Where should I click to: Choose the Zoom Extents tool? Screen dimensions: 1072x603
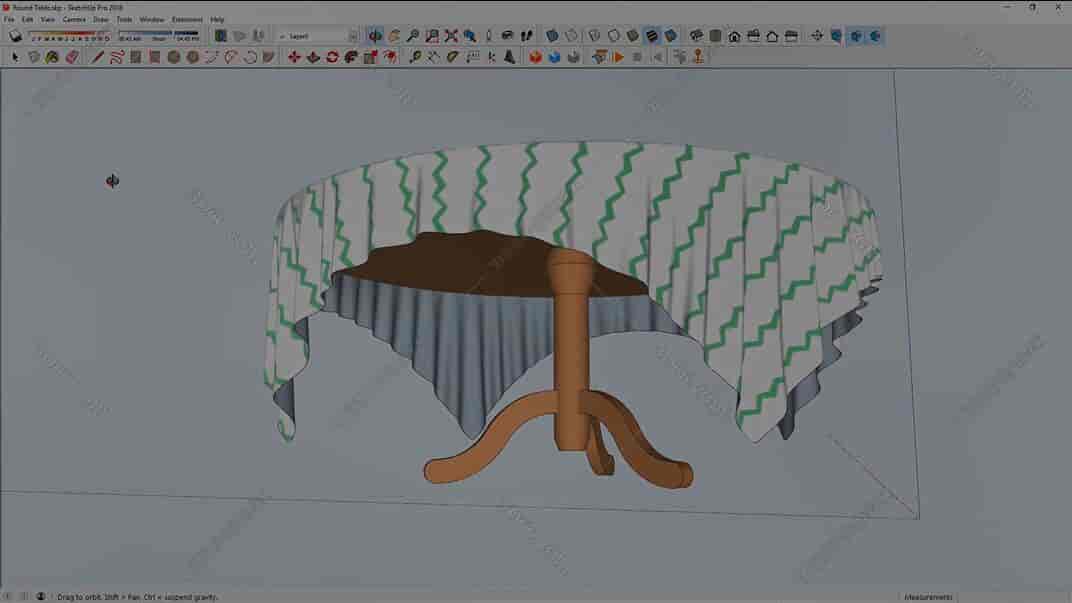[x=450, y=35]
